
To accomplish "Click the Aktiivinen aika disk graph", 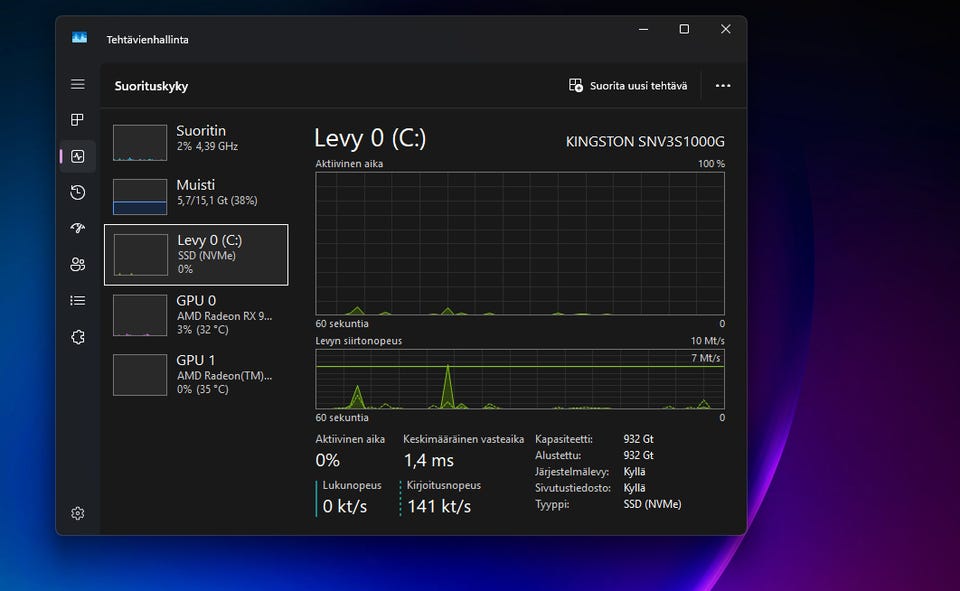I will pos(520,244).
